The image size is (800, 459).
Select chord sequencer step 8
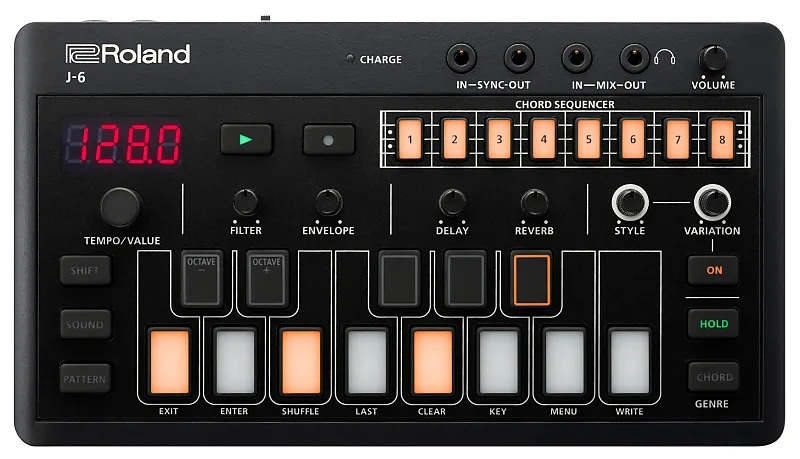[x=722, y=140]
